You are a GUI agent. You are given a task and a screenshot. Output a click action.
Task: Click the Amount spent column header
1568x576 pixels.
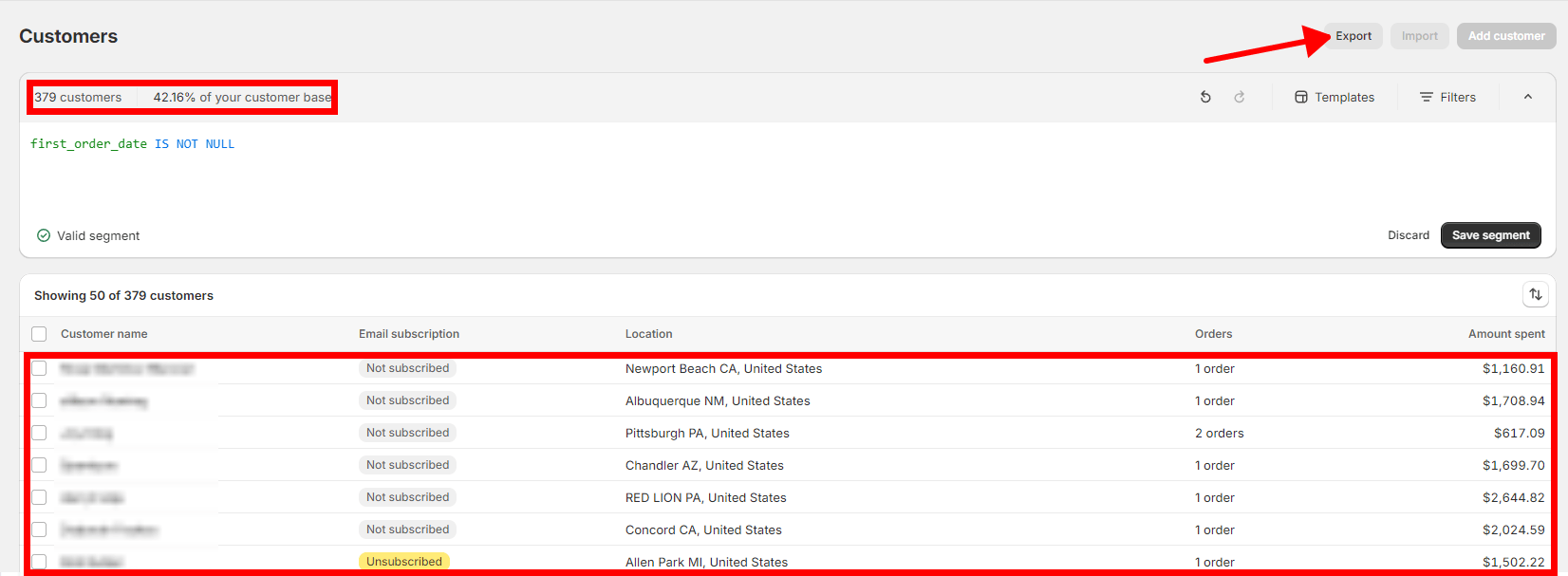click(1506, 334)
